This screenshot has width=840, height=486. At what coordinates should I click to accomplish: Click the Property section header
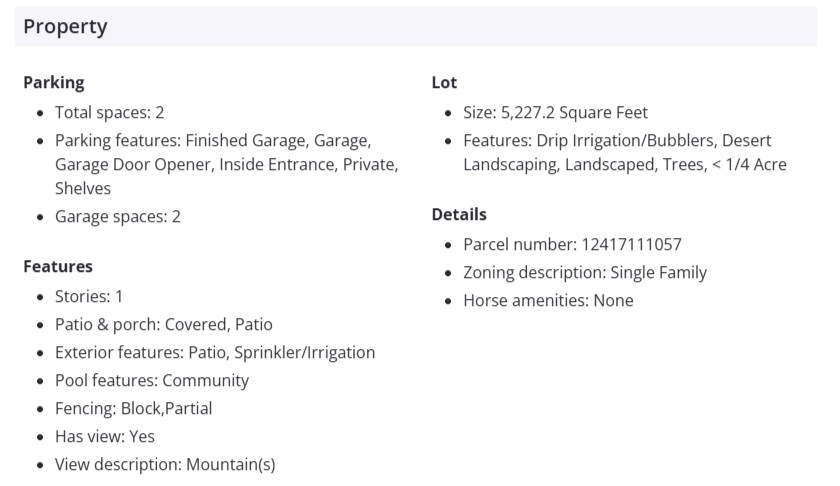[66, 27]
